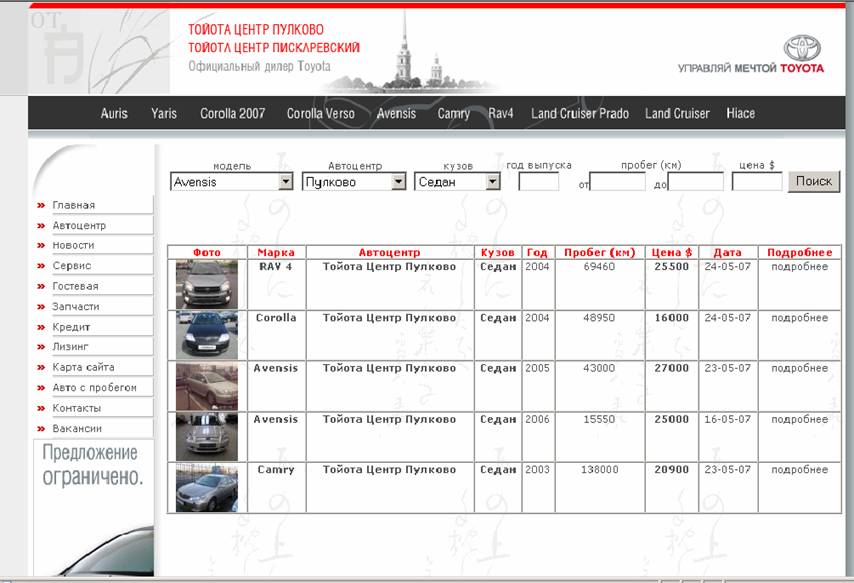854x583 pixels.
Task: Click подробнее for the 25000 Avensis row
Action: (800, 420)
